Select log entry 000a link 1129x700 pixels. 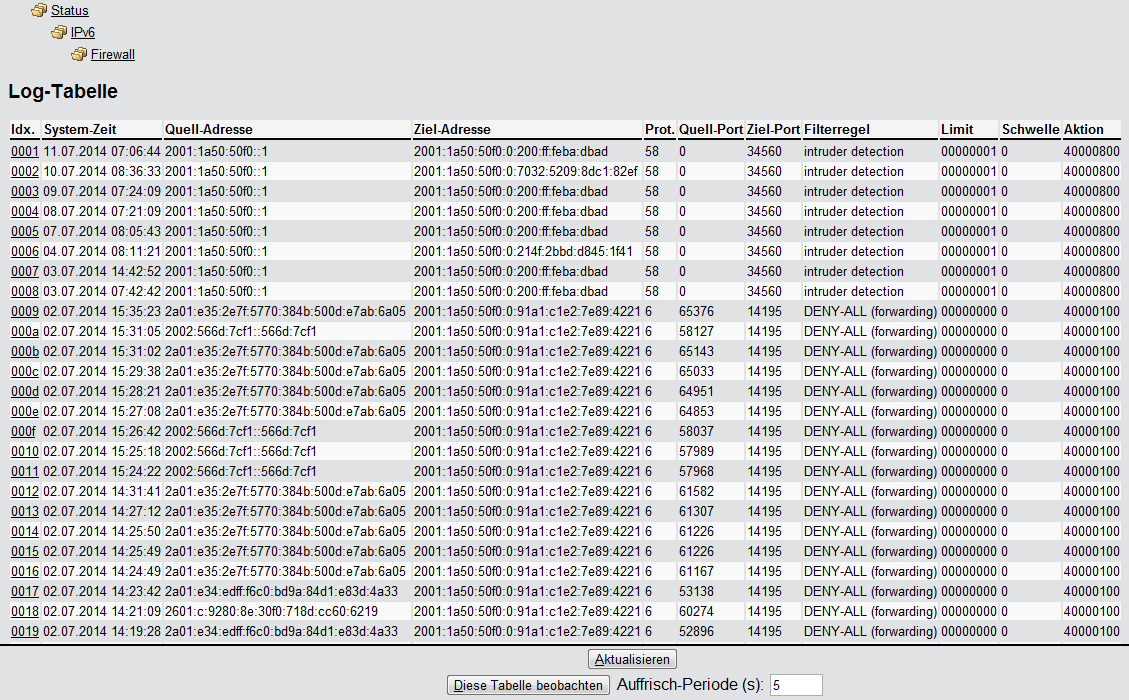click(24, 332)
